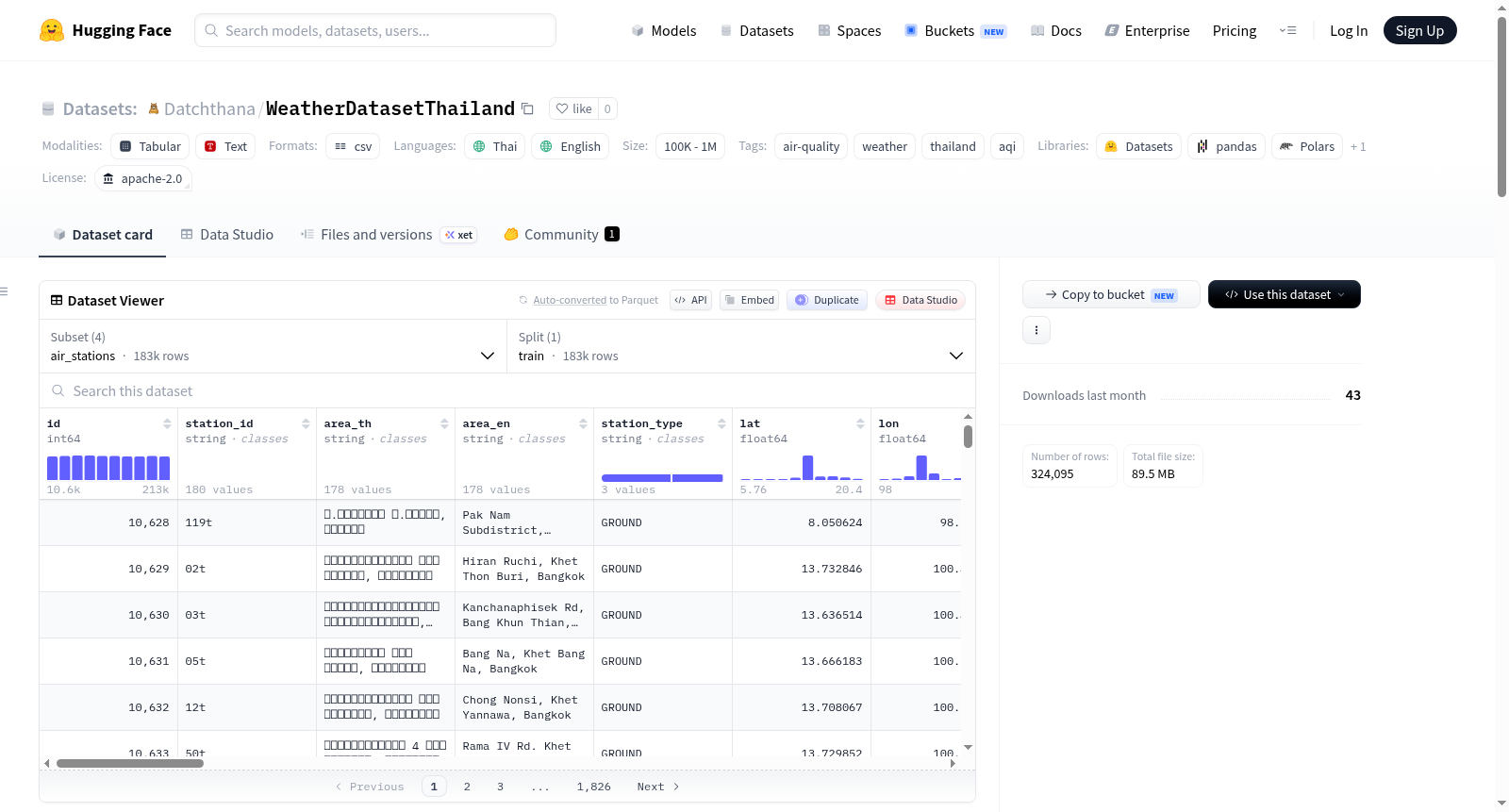Image resolution: width=1509 pixels, height=812 pixels.
Task: Open the additional navigation menu icon
Action: coord(1287,30)
